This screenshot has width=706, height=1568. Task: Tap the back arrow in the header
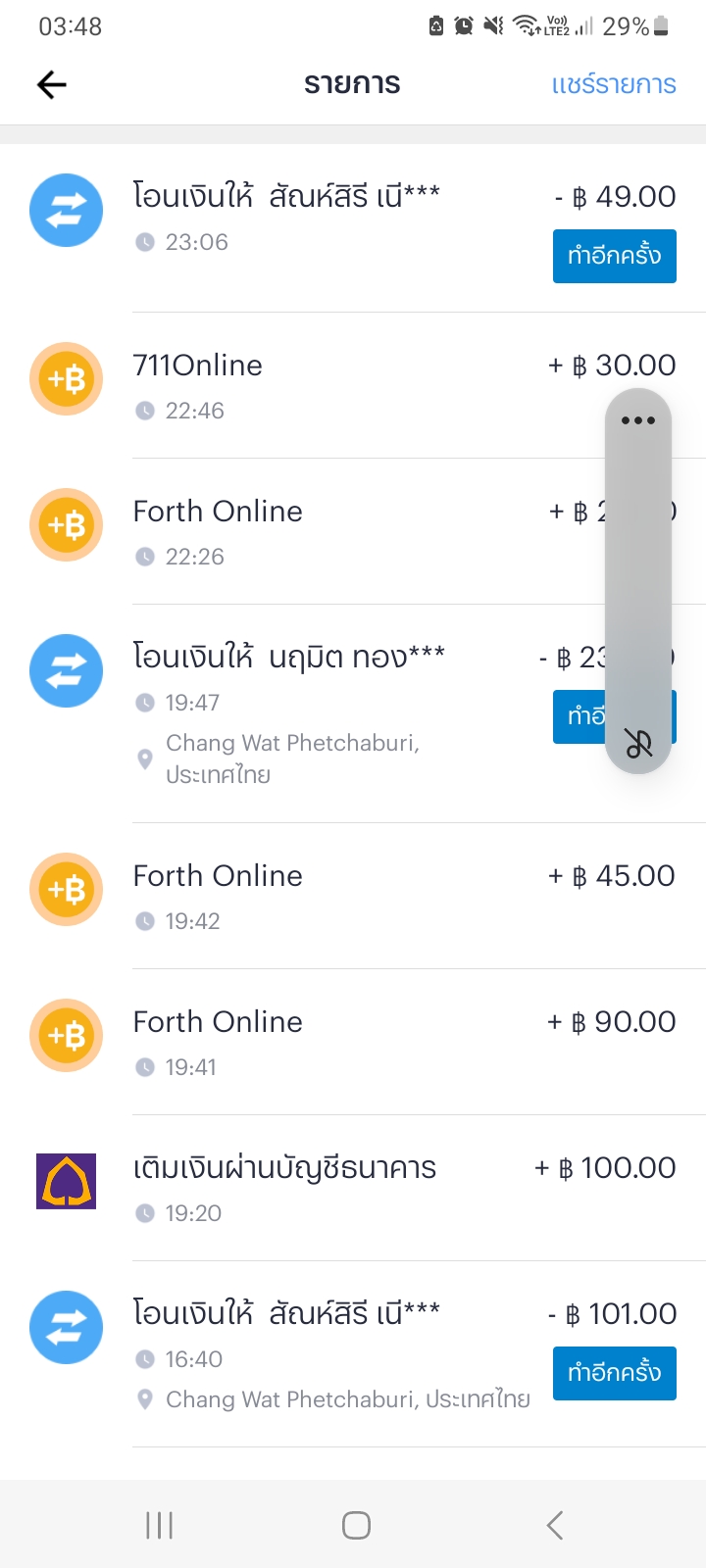(51, 85)
